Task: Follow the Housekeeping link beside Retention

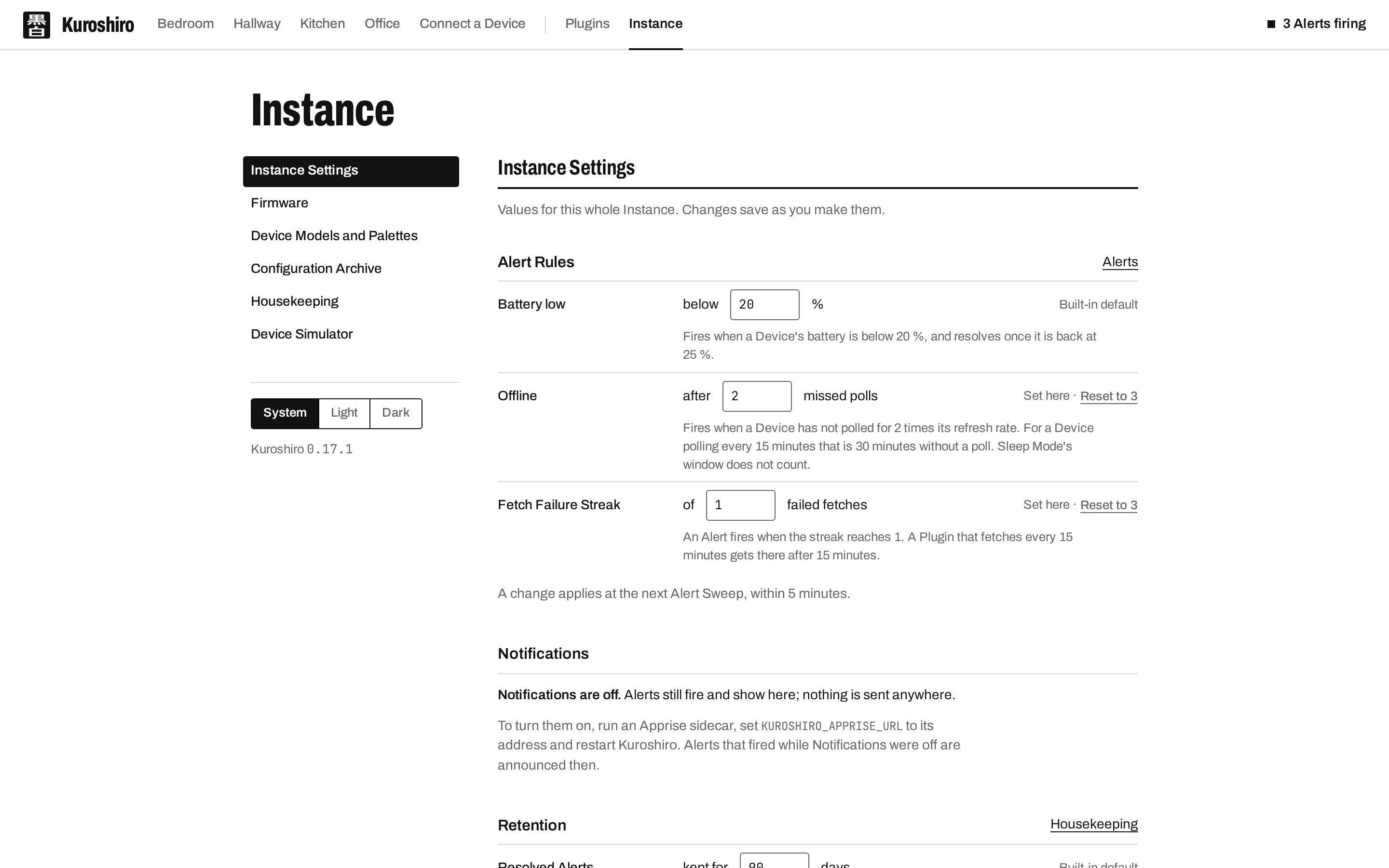Action: [x=1094, y=825]
